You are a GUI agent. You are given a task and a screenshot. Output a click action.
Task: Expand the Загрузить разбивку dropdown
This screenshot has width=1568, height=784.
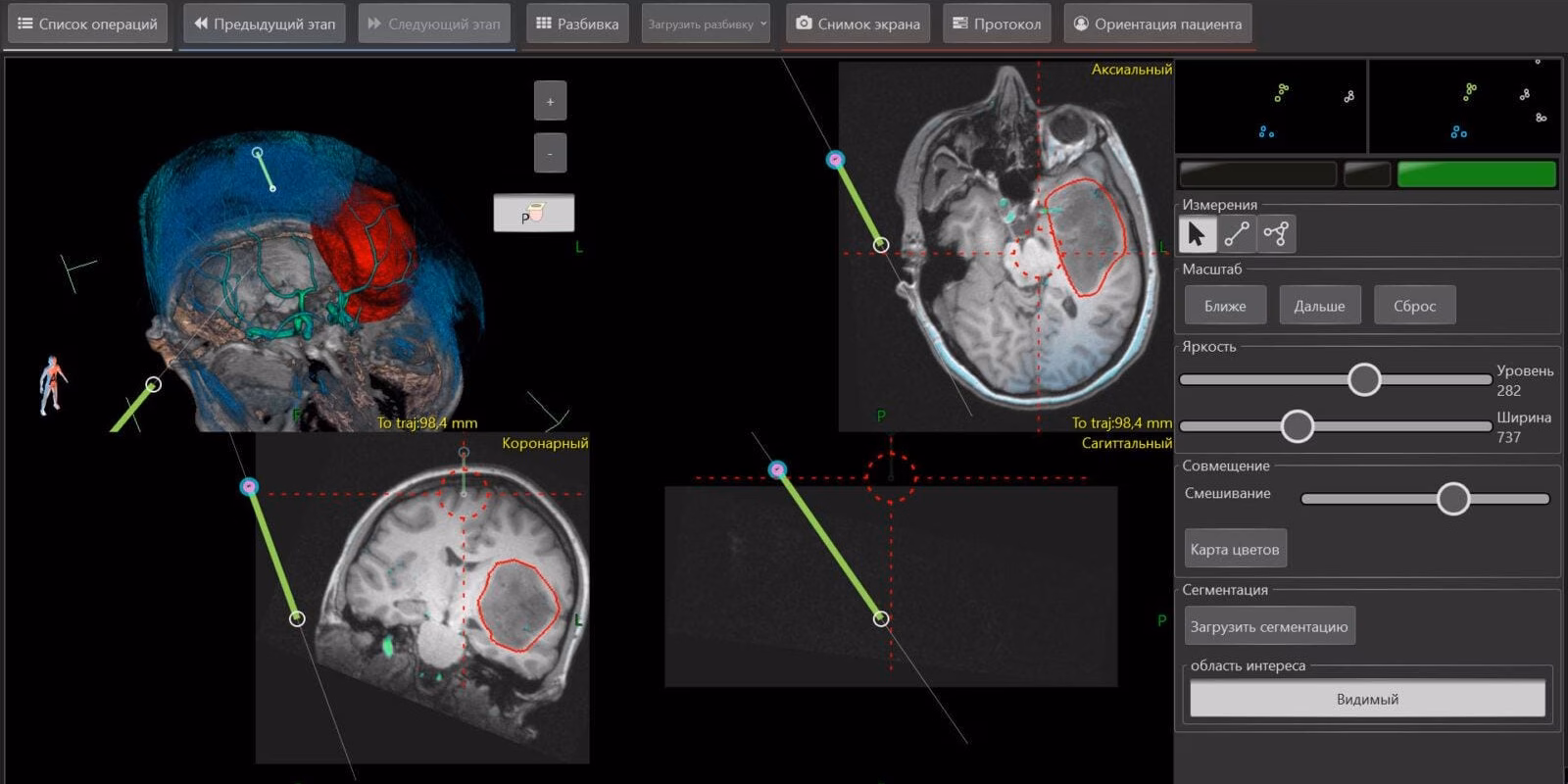(x=706, y=24)
